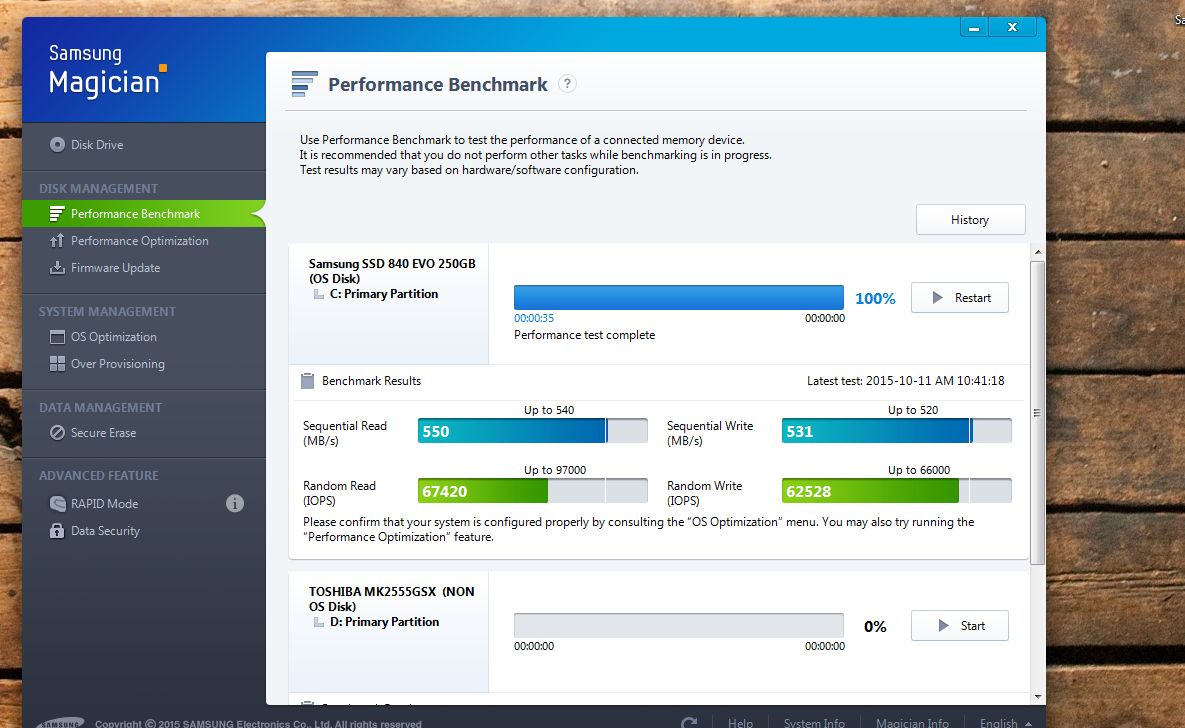Click the OS Optimization window icon
Viewport: 1185px width, 728px height.
pyautogui.click(x=57, y=336)
